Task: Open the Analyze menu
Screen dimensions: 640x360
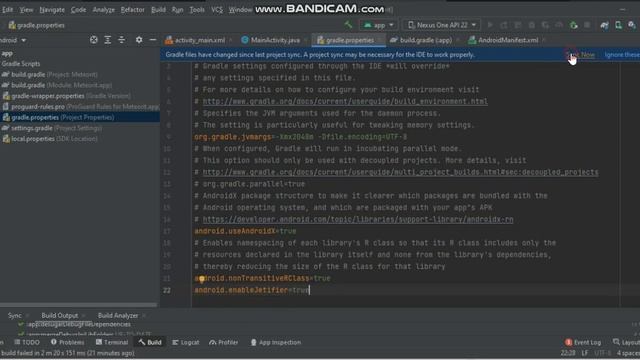Action: coord(103,9)
